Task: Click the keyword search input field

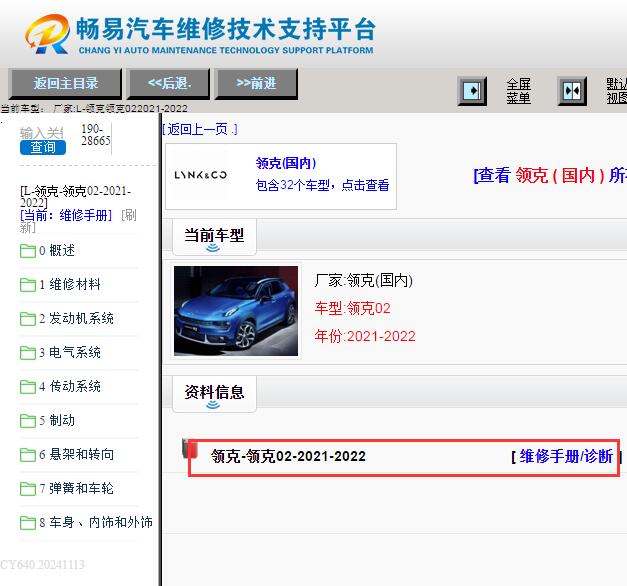Action: [42, 132]
